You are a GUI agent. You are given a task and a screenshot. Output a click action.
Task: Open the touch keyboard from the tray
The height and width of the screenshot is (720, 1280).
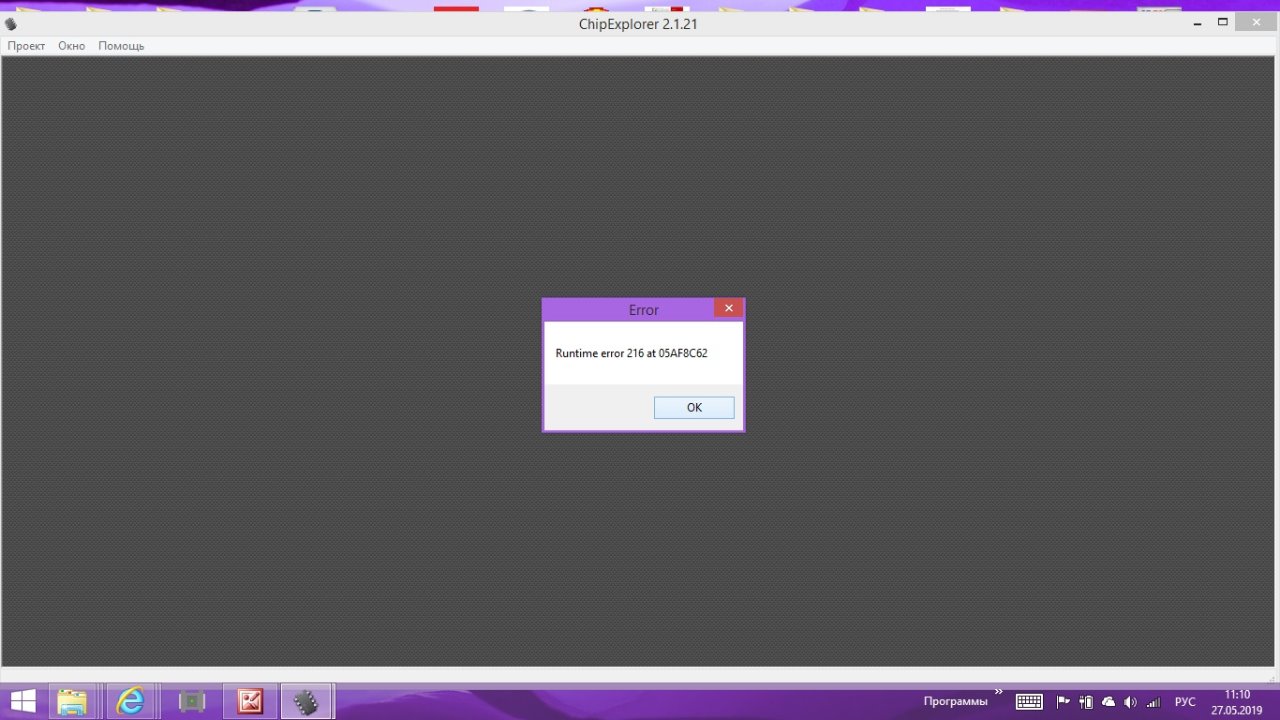pyautogui.click(x=1029, y=702)
